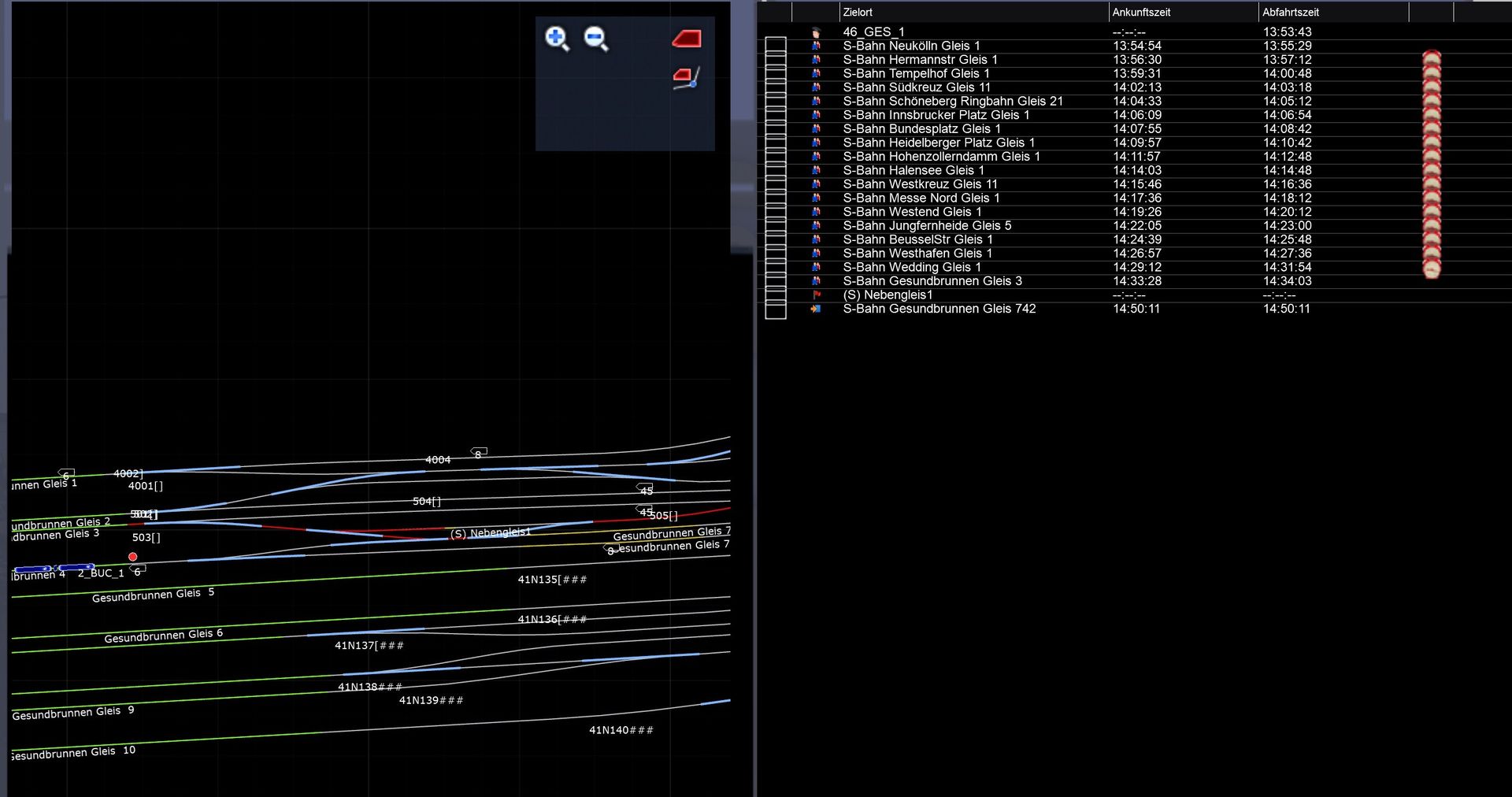
Task: Select the S-Bahn Jungfernheide Gleis 5 entry
Action: 927,226
